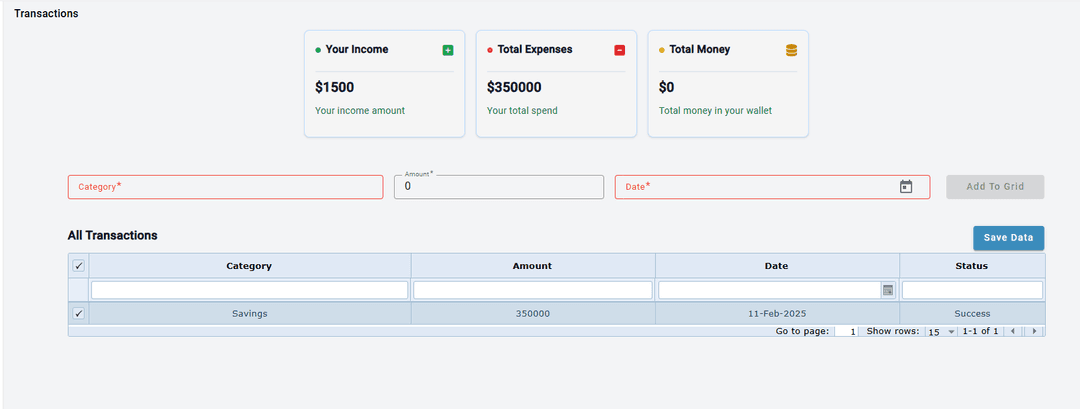Focus the Amount input field
The width and height of the screenshot is (1080, 409).
point(499,187)
